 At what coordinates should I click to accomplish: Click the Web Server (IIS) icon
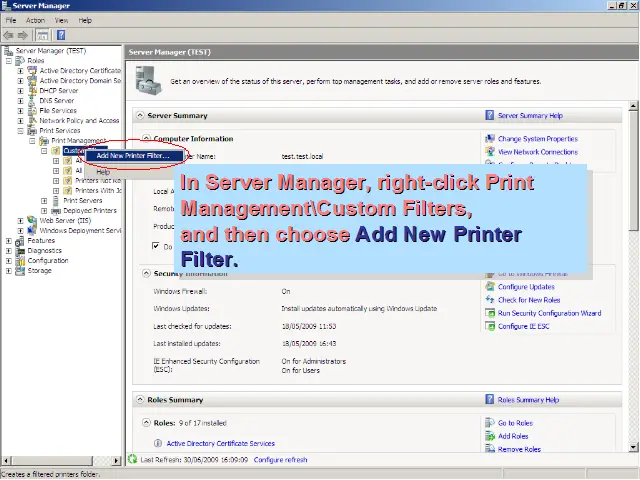coord(32,220)
